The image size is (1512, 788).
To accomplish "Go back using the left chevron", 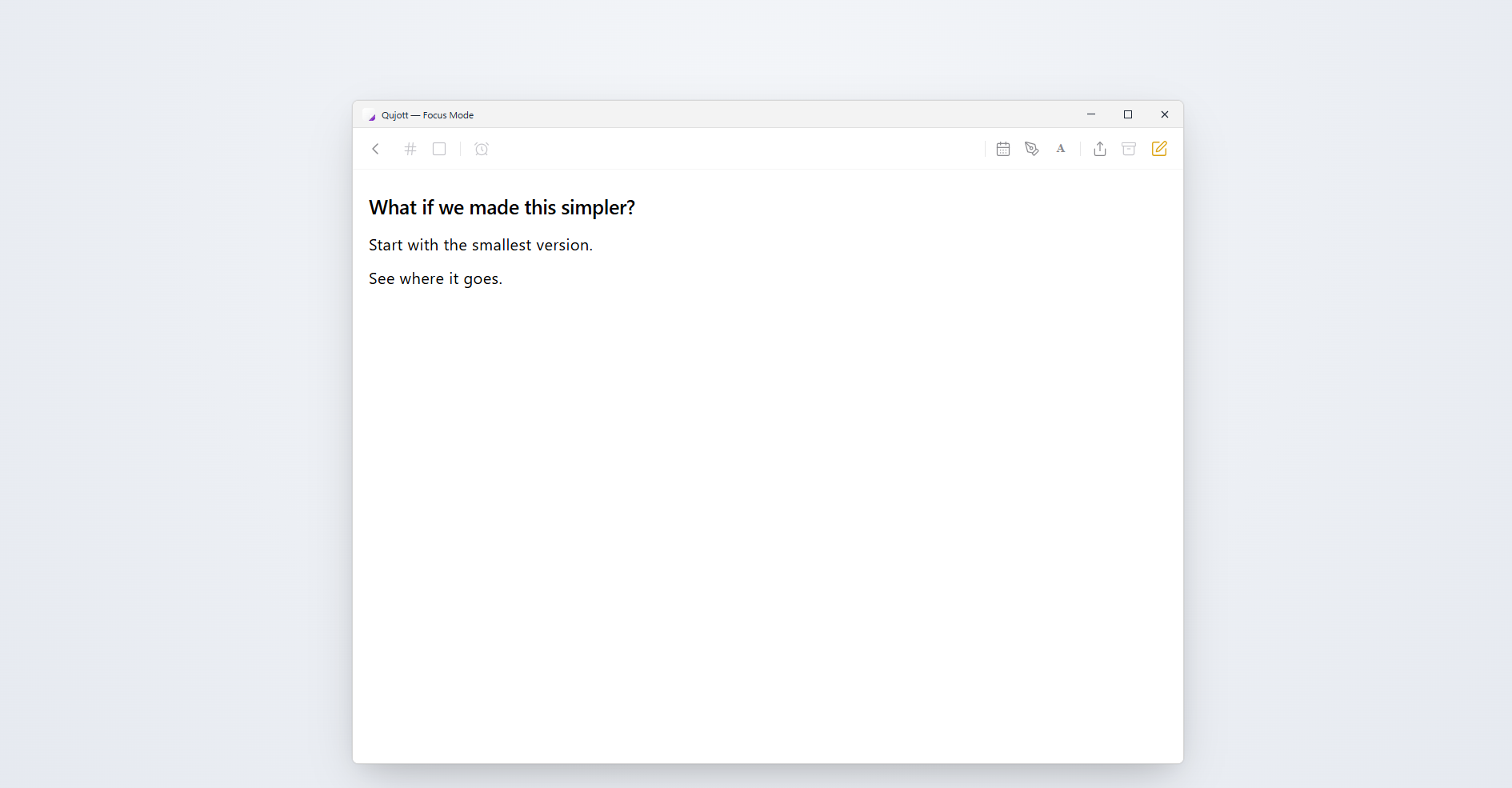I will pos(375,149).
